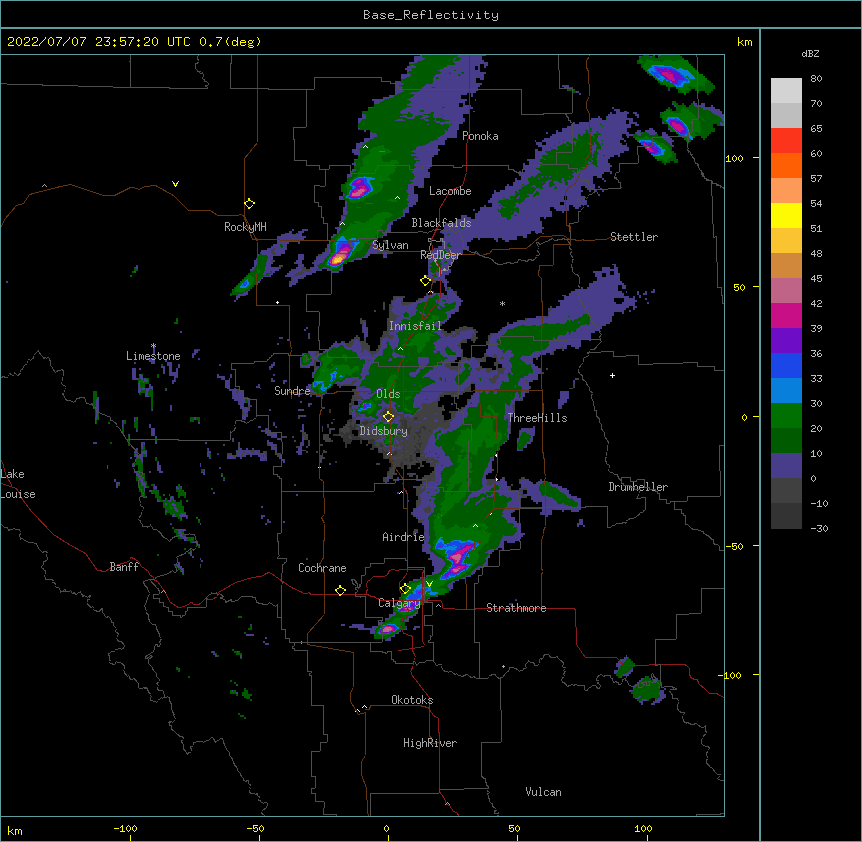Select the yellow V marker northwest of RockyMH

175,184
